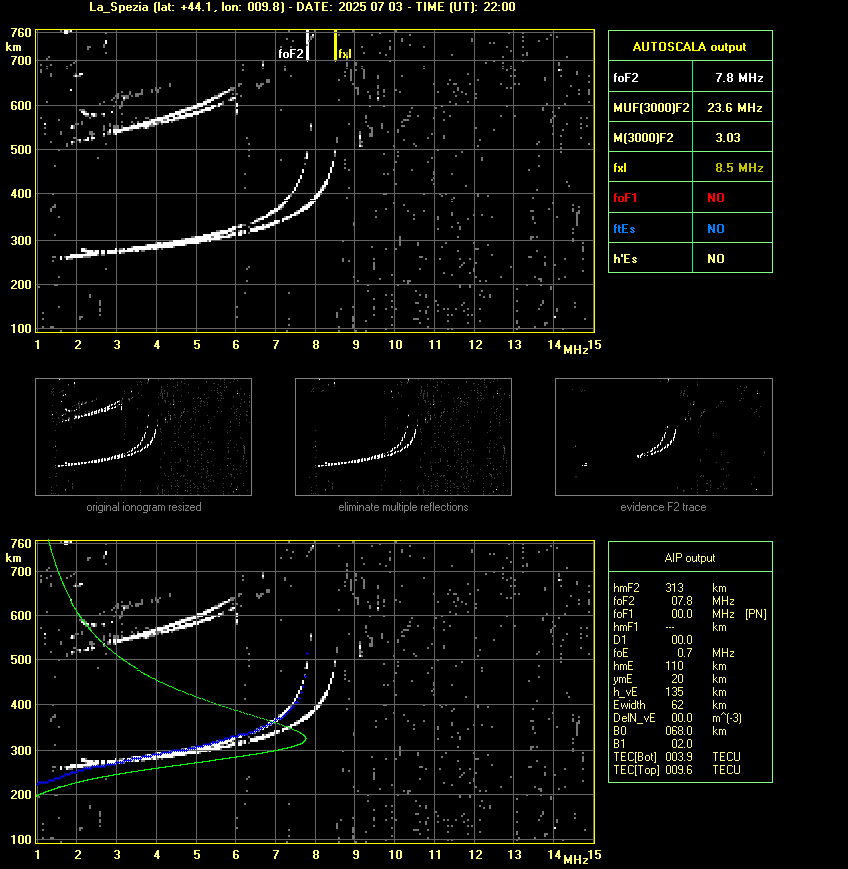Click the green electron density profile peak

pyautogui.click(x=305, y=738)
